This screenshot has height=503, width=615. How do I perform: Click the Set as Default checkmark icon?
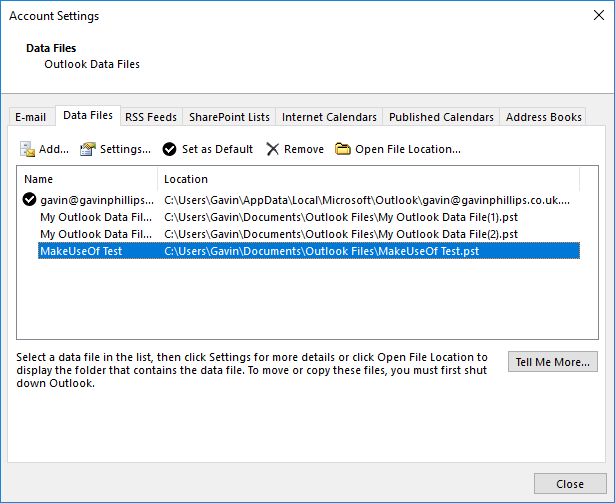pyautogui.click(x=170, y=149)
